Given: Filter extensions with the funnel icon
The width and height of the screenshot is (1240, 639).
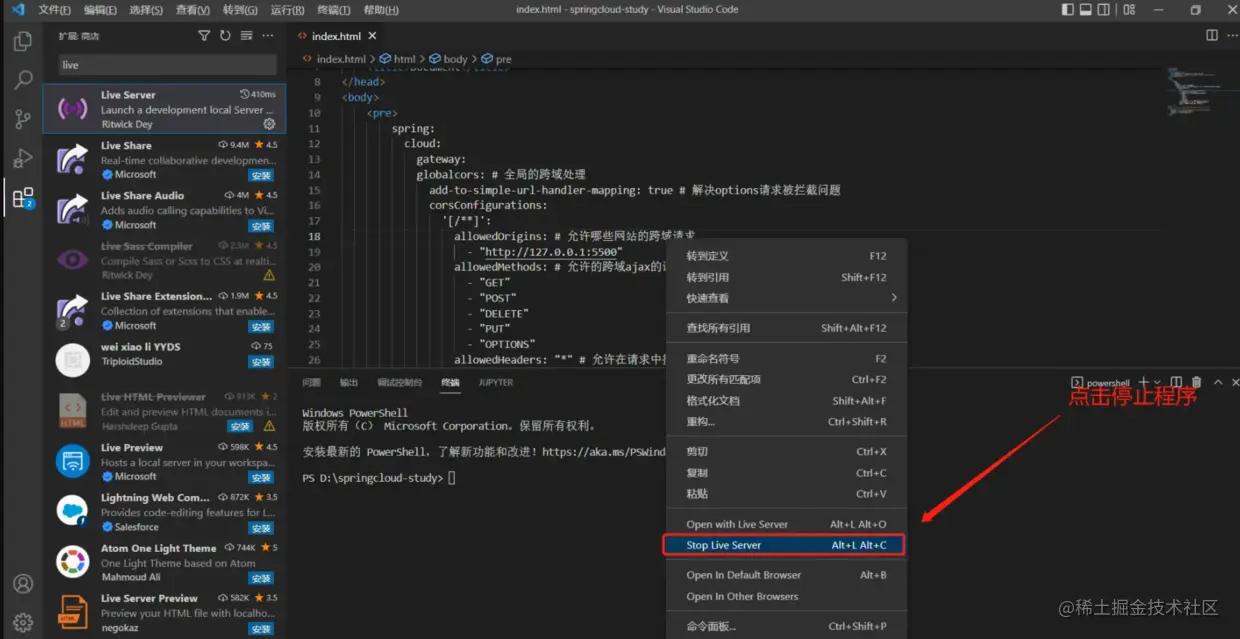Looking at the screenshot, I should (x=204, y=35).
